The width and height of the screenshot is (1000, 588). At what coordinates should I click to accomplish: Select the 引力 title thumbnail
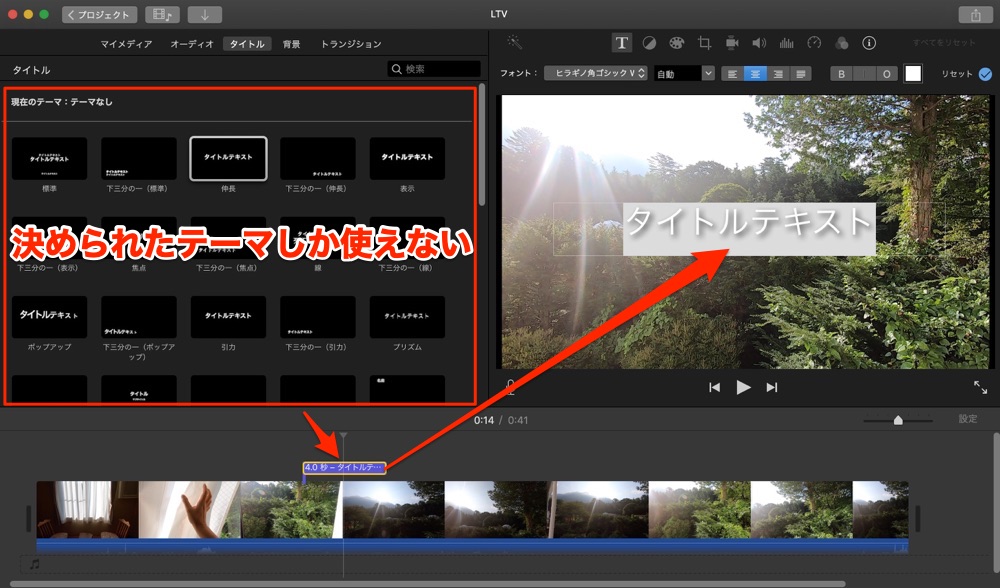click(x=228, y=317)
